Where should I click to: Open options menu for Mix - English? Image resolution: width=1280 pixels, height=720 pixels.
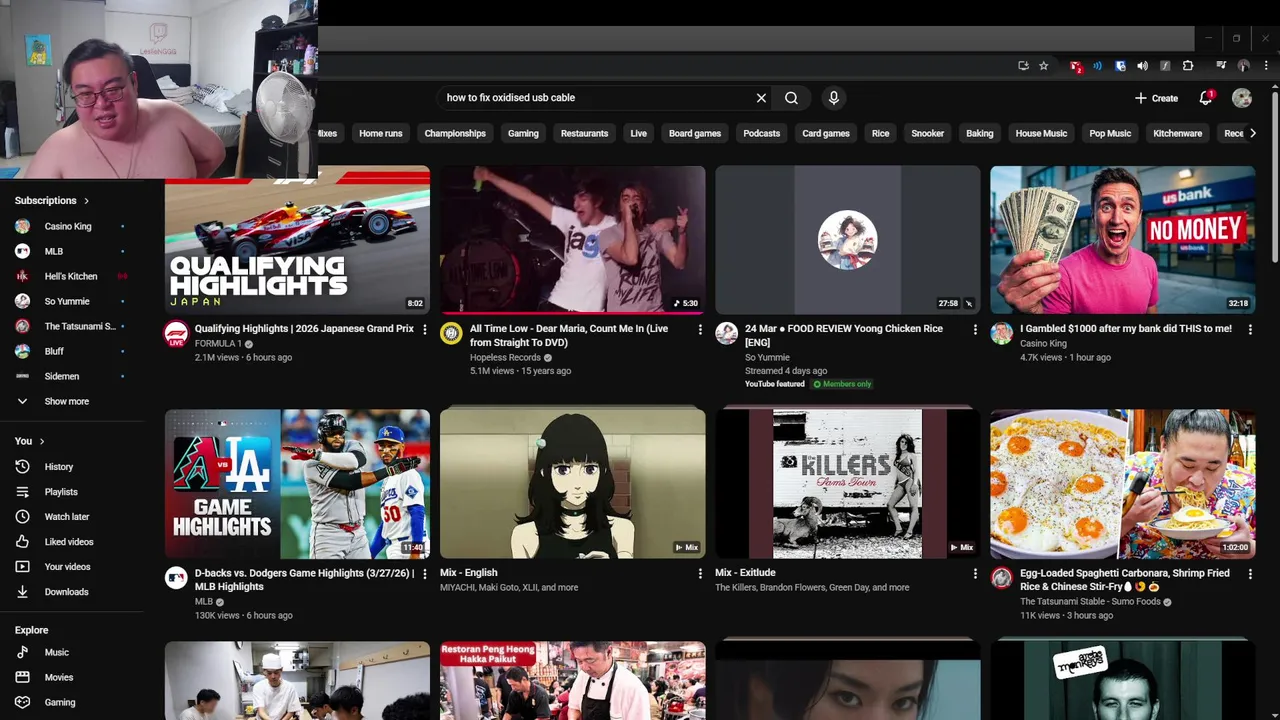700,574
